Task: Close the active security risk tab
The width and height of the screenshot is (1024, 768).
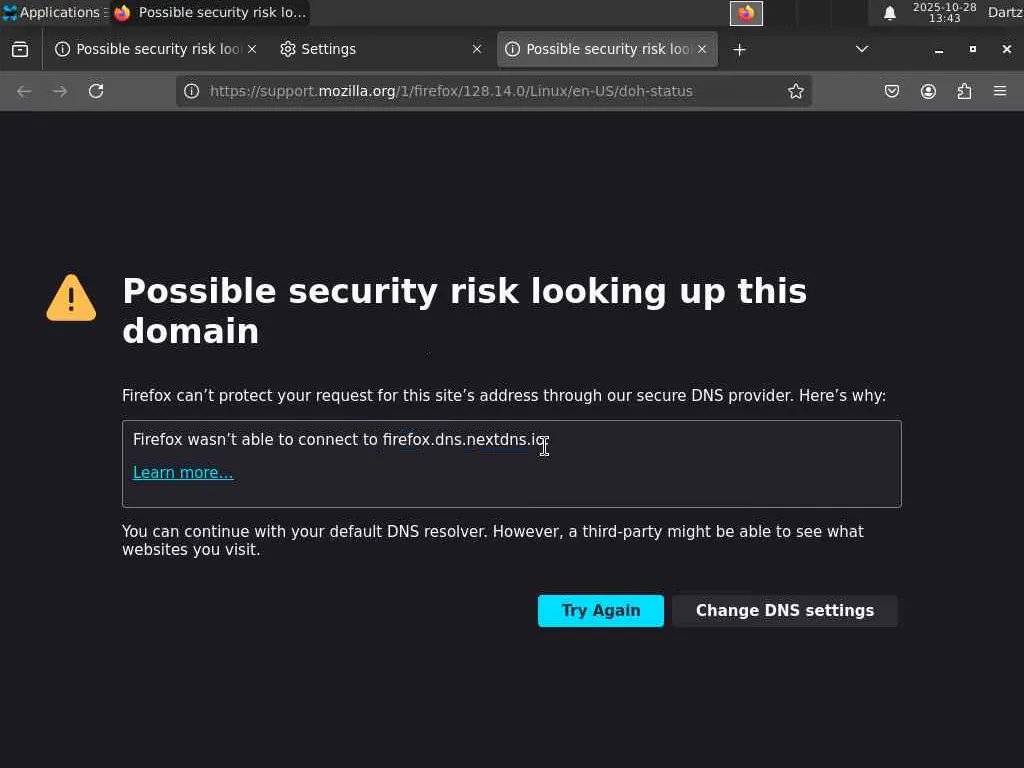Action: [702, 49]
